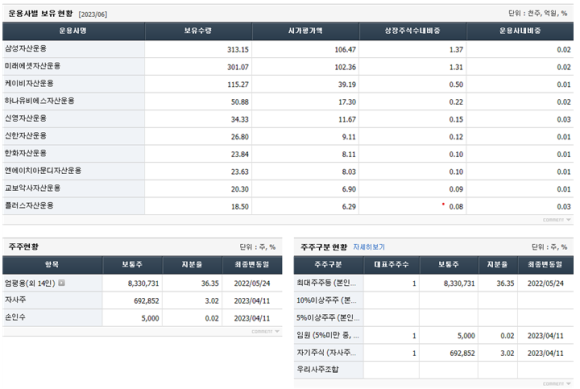Viewport: 580px width, 389px height.
Task: Click the 보유수량 column header
Action: pyautogui.click(x=198, y=31)
